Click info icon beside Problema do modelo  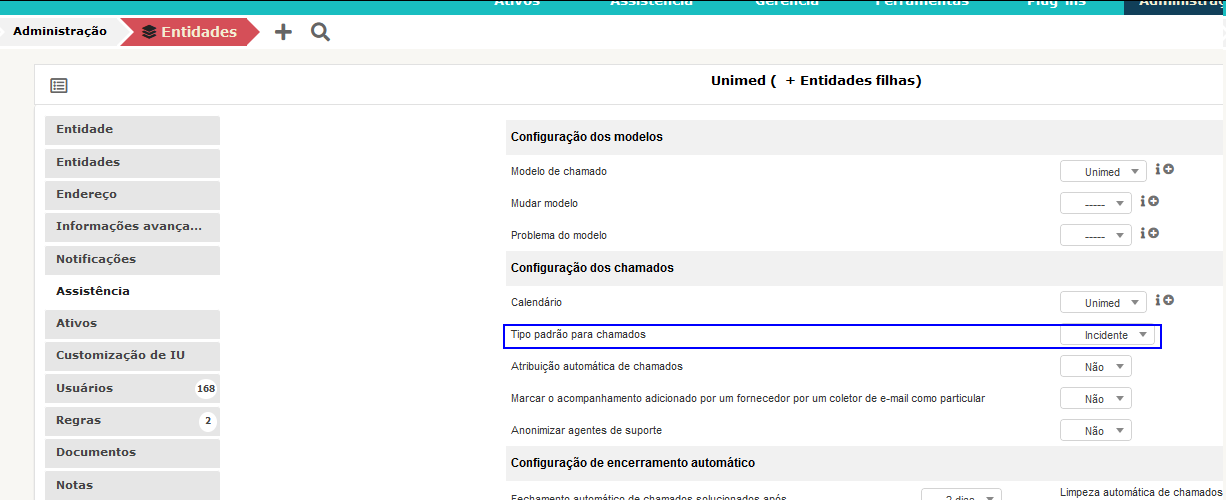1142,234
